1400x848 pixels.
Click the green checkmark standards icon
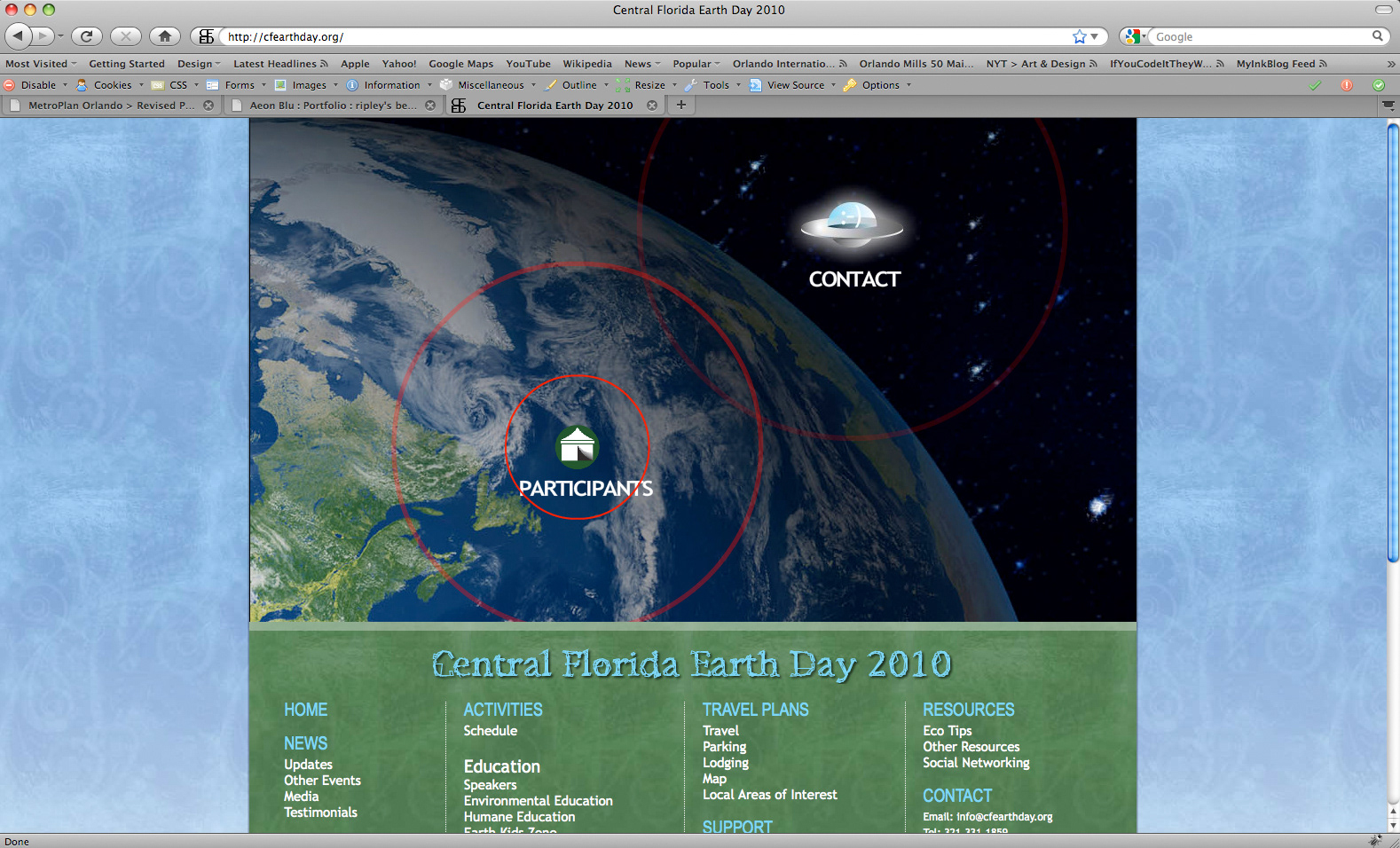pos(1315,85)
